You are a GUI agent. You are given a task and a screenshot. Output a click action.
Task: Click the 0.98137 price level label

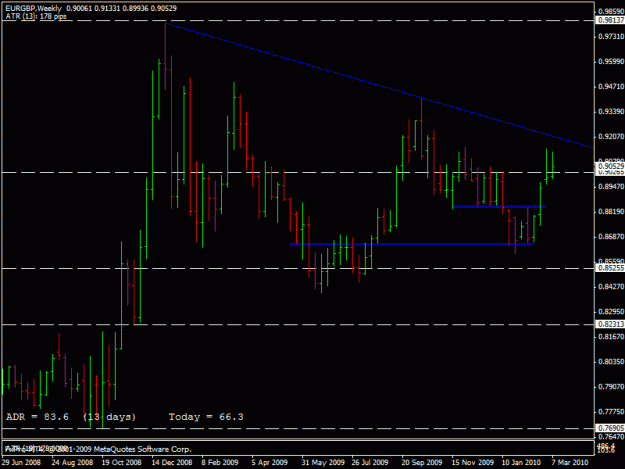(x=611, y=20)
